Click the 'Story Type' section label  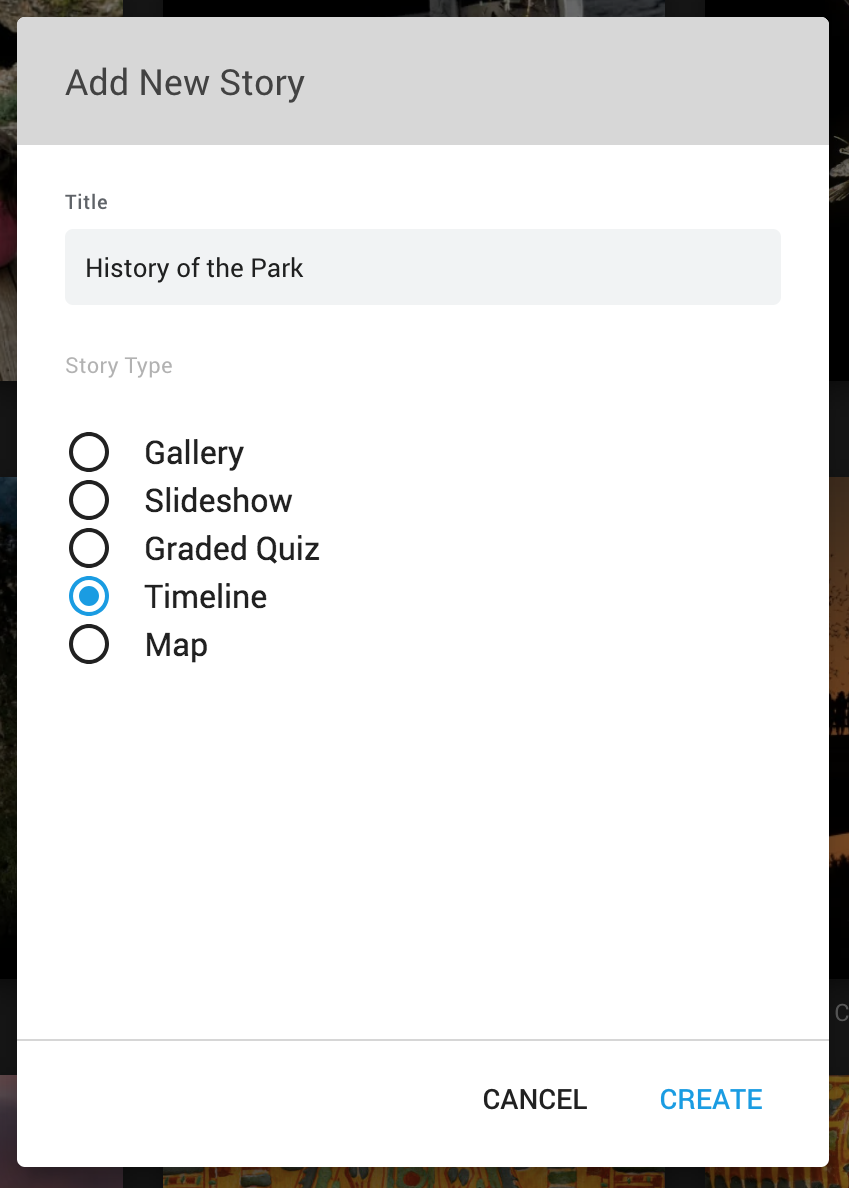click(119, 366)
